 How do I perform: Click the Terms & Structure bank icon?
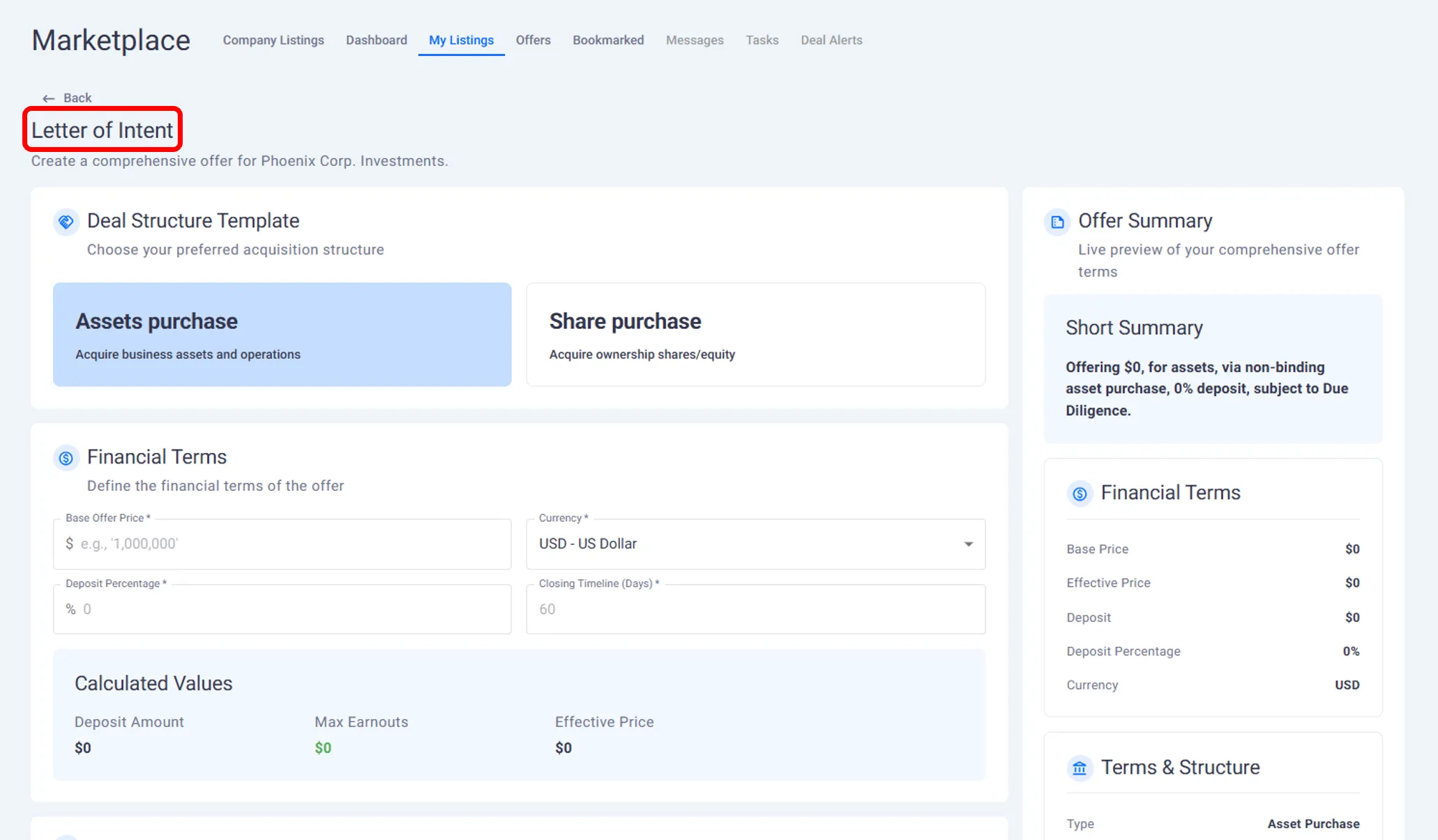1080,768
